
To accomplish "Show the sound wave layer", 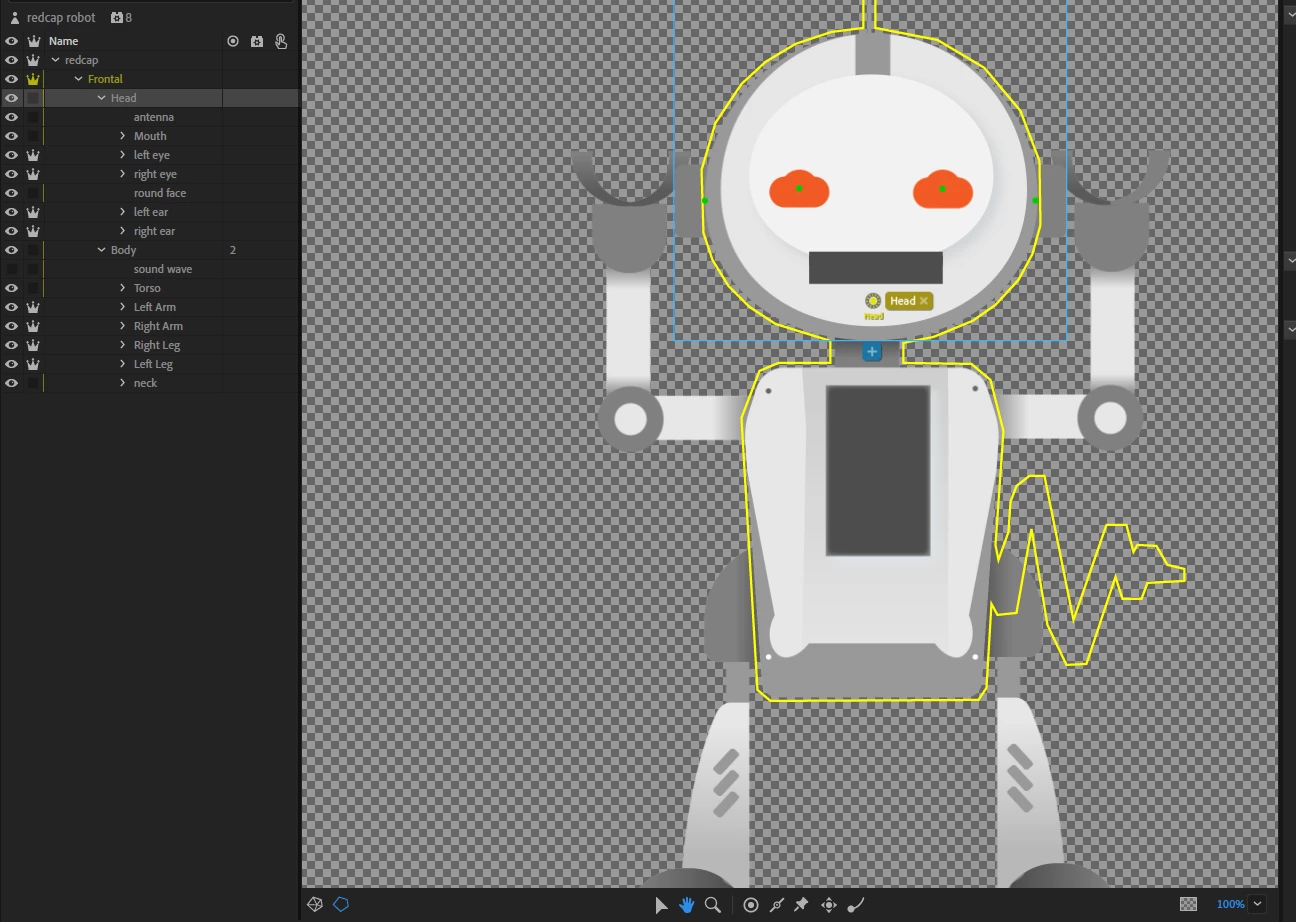I will [12, 269].
